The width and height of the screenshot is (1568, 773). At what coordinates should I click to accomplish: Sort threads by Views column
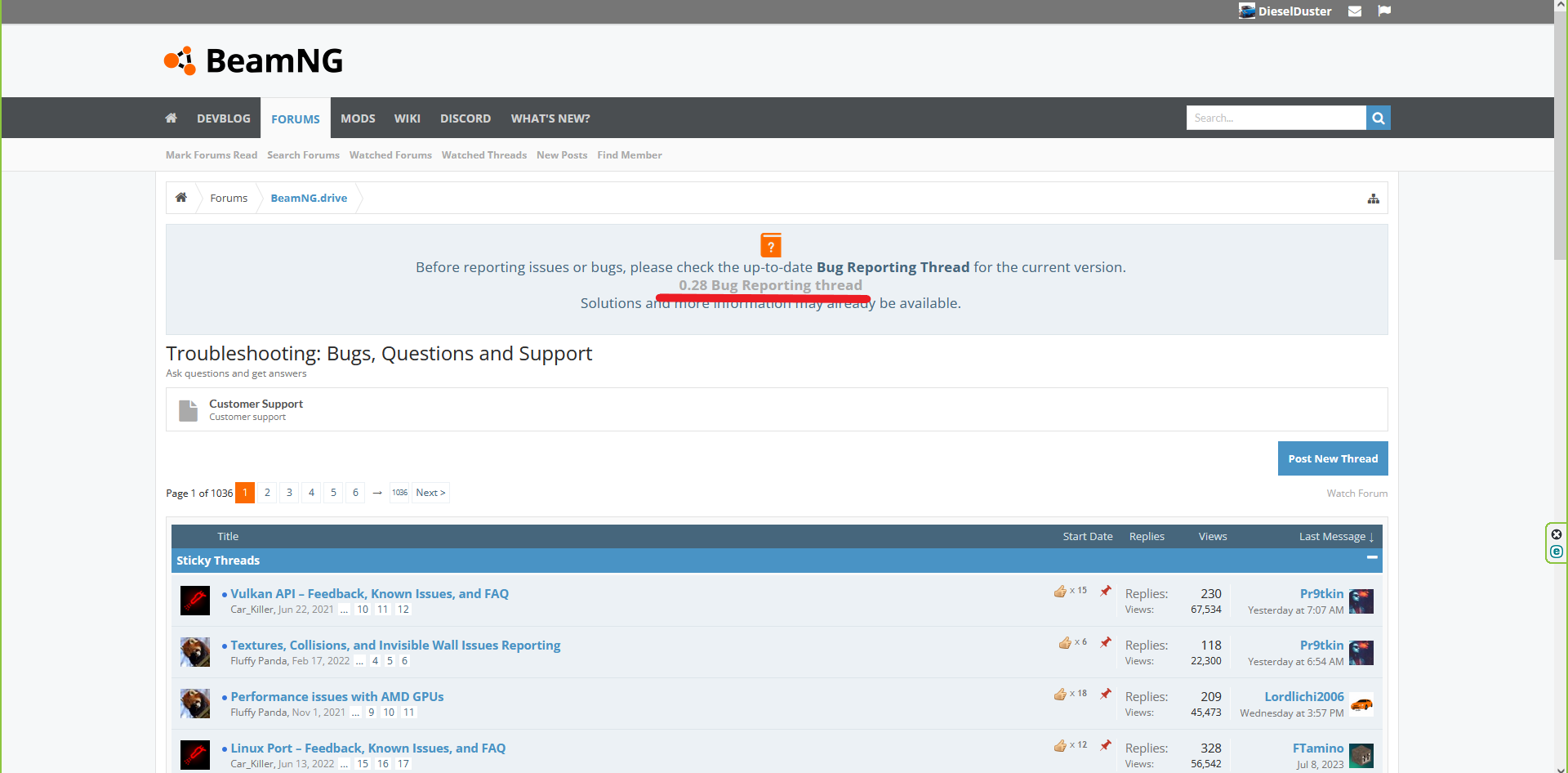click(1213, 537)
